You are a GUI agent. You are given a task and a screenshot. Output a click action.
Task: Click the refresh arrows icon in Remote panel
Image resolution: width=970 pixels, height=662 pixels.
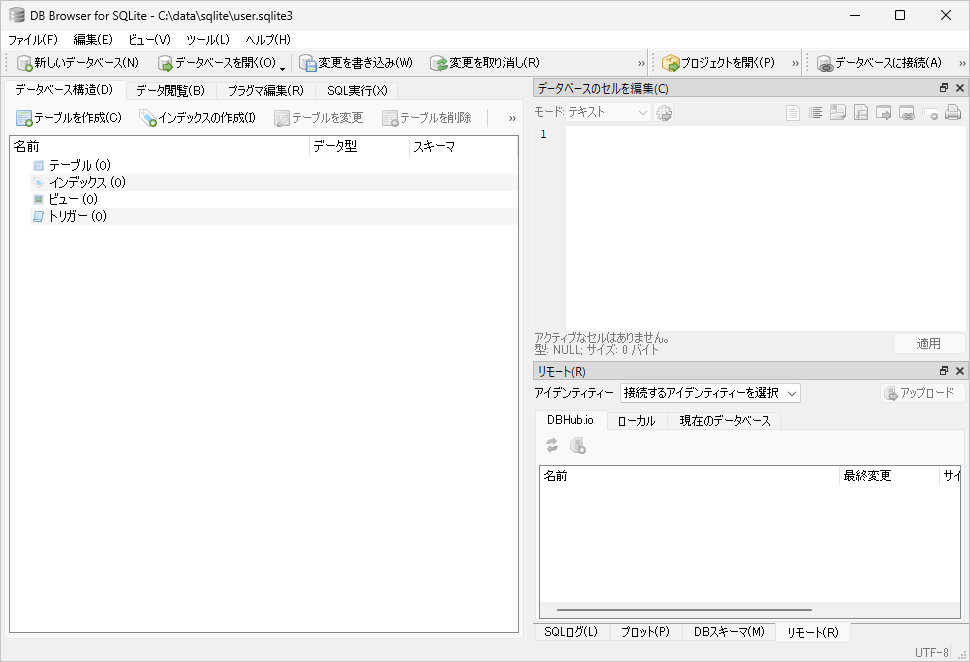coord(552,445)
